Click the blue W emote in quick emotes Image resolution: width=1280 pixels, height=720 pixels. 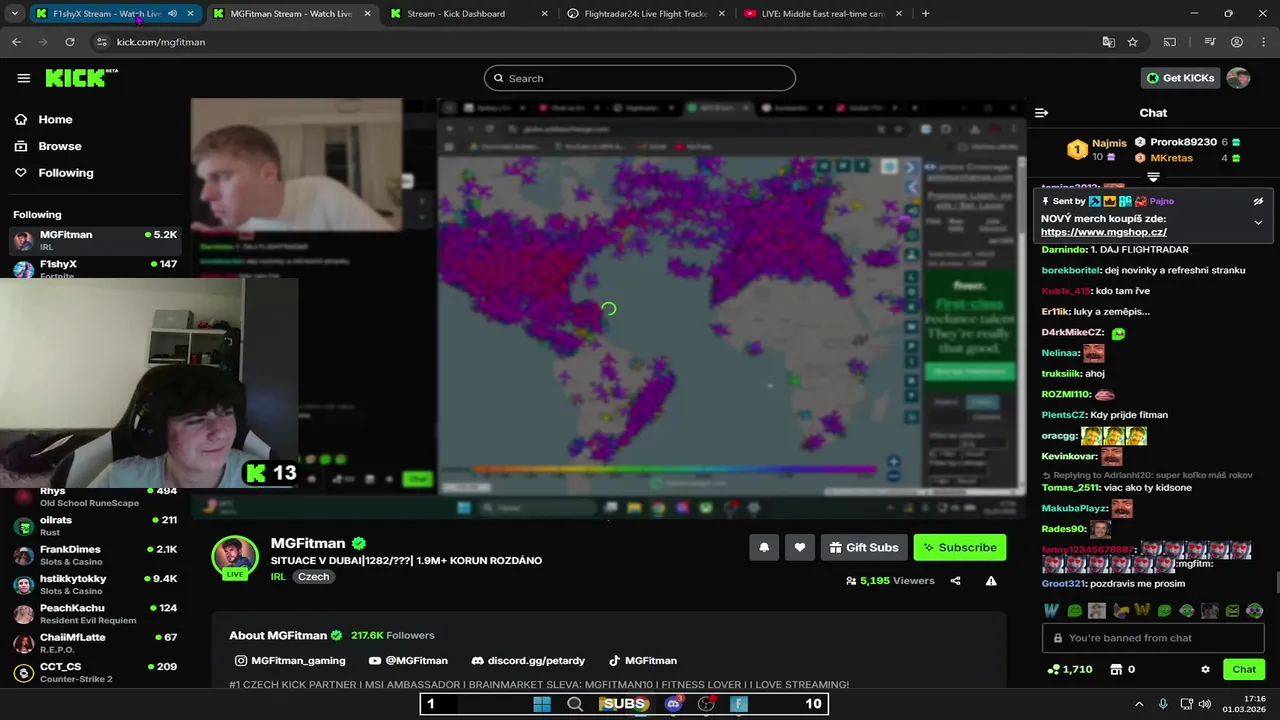[1051, 610]
